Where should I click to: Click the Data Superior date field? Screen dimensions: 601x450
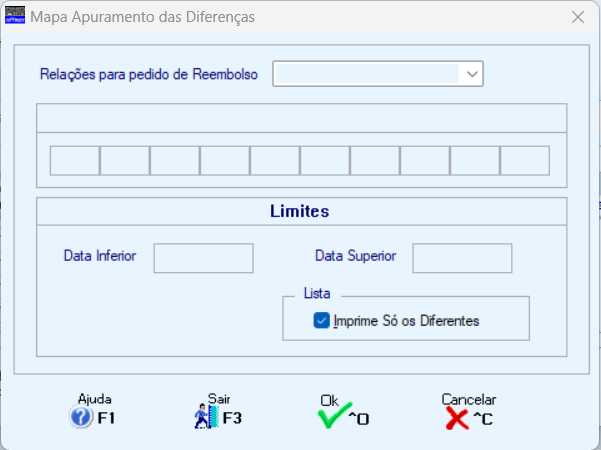click(462, 258)
